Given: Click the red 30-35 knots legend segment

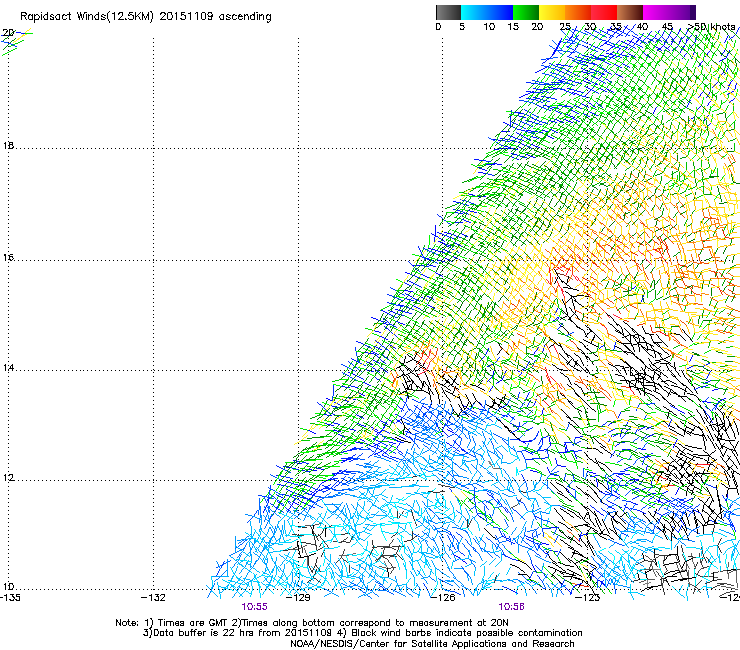Looking at the screenshot, I should [x=604, y=12].
